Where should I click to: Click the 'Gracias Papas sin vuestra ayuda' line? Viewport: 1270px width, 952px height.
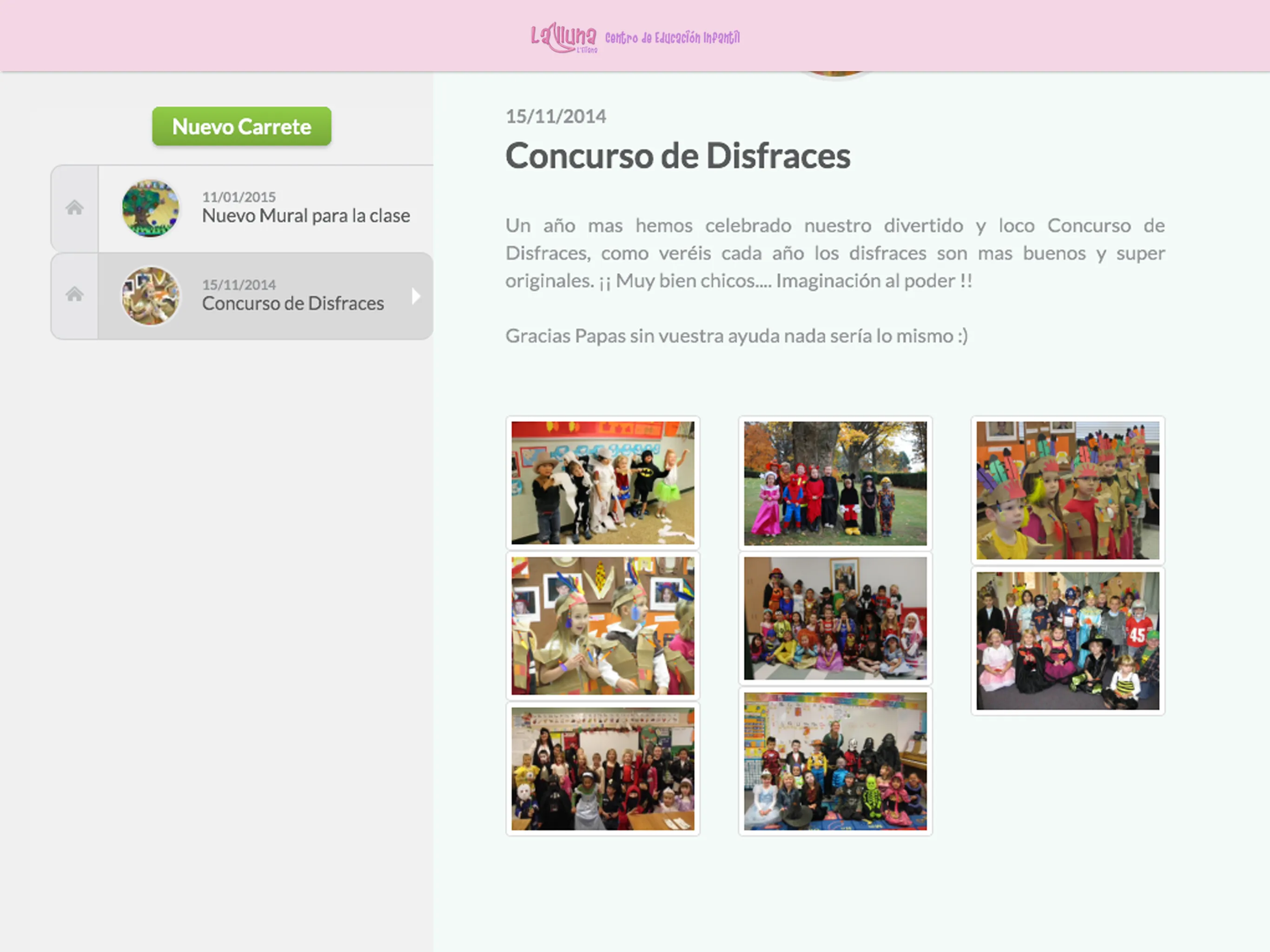point(737,336)
